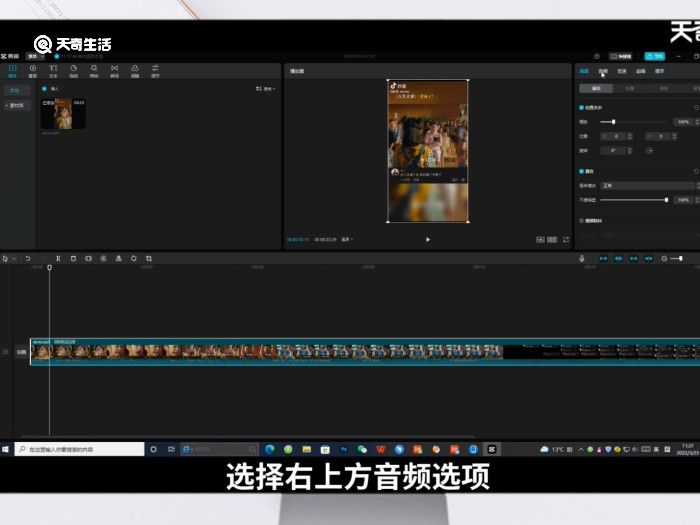Image resolution: width=700 pixels, height=525 pixels.
Task: Click the playhead marker on timeline ruler
Action: (50, 267)
